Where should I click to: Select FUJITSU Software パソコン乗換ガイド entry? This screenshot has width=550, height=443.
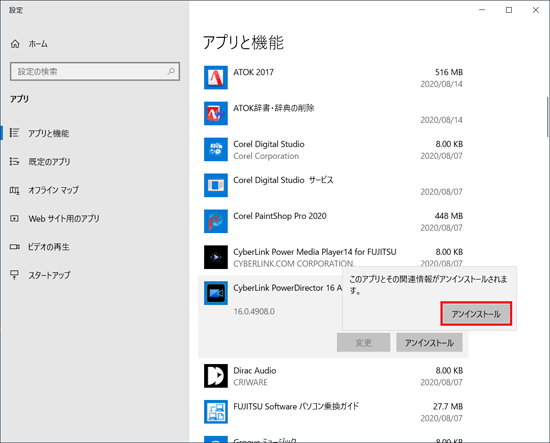point(296,407)
